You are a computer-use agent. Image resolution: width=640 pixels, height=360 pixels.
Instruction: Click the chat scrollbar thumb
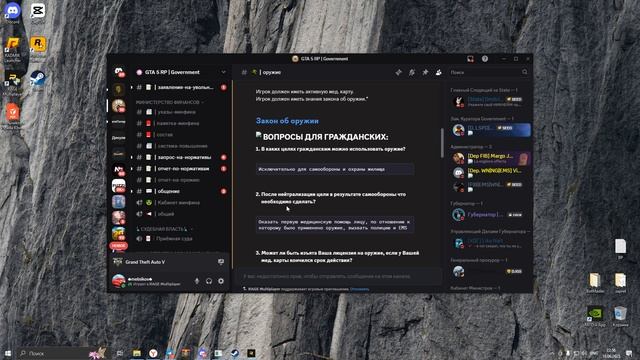[442, 142]
